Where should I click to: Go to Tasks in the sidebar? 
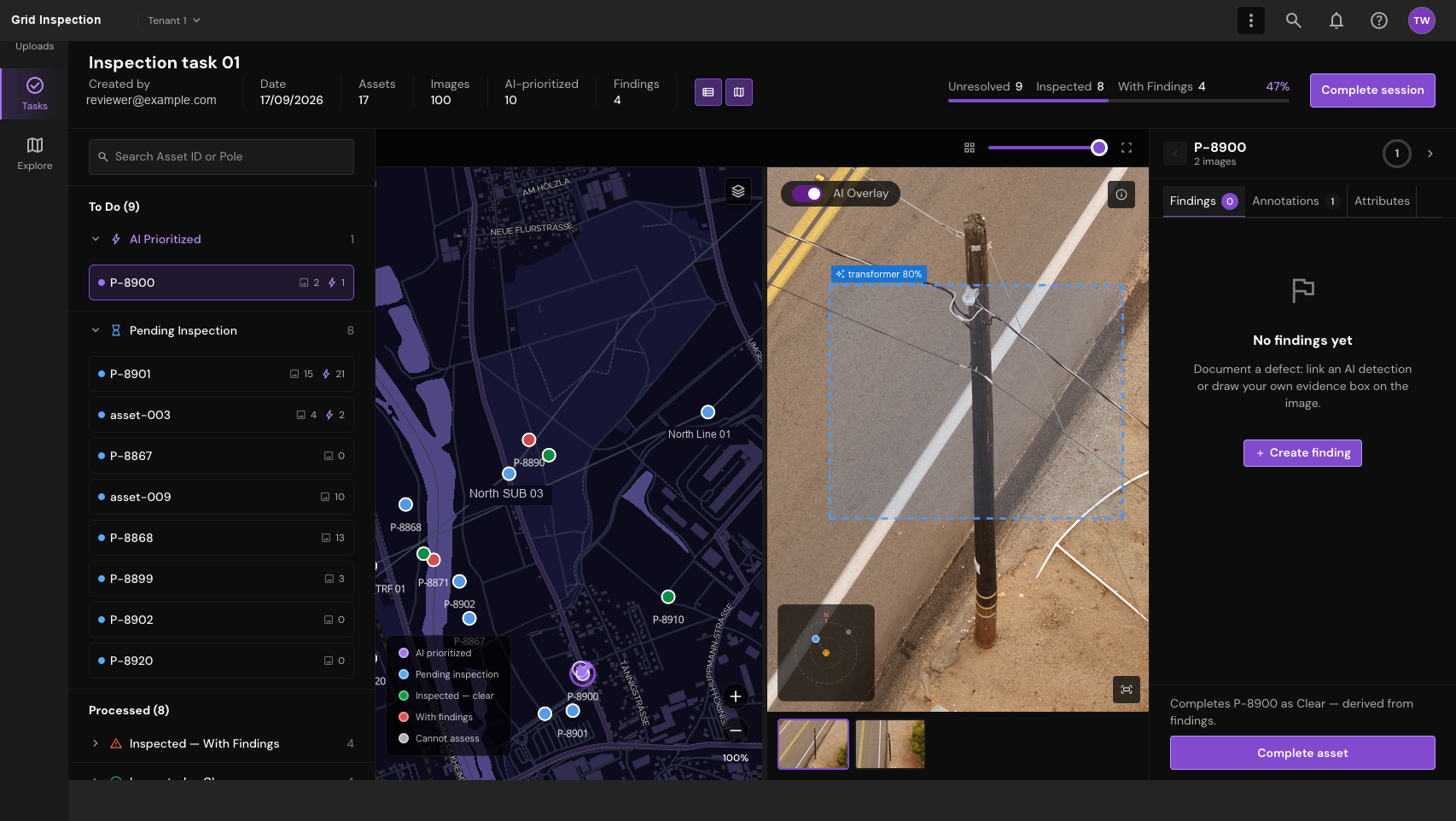coord(34,94)
